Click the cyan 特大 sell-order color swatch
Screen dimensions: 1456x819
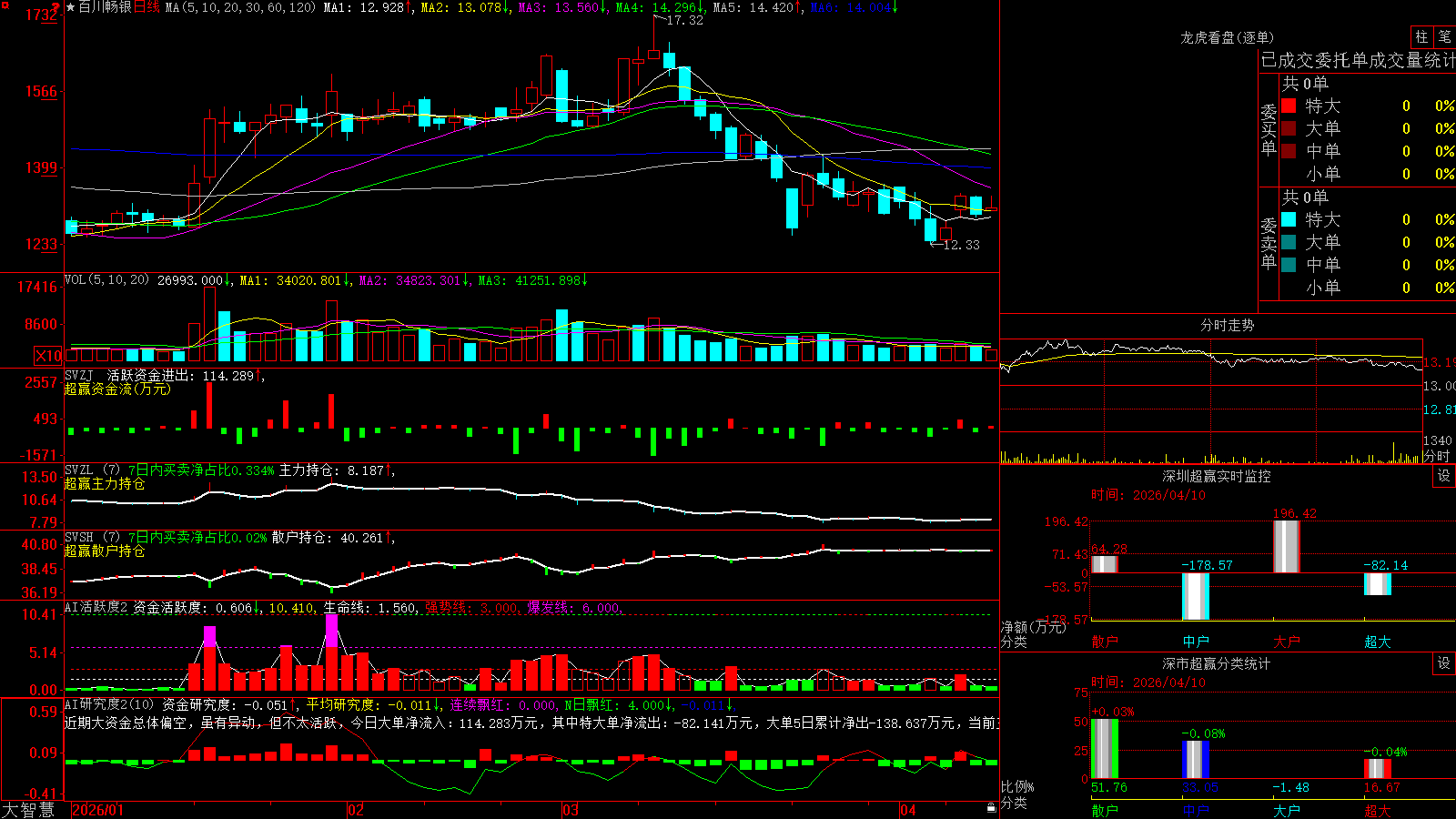pyautogui.click(x=1289, y=219)
